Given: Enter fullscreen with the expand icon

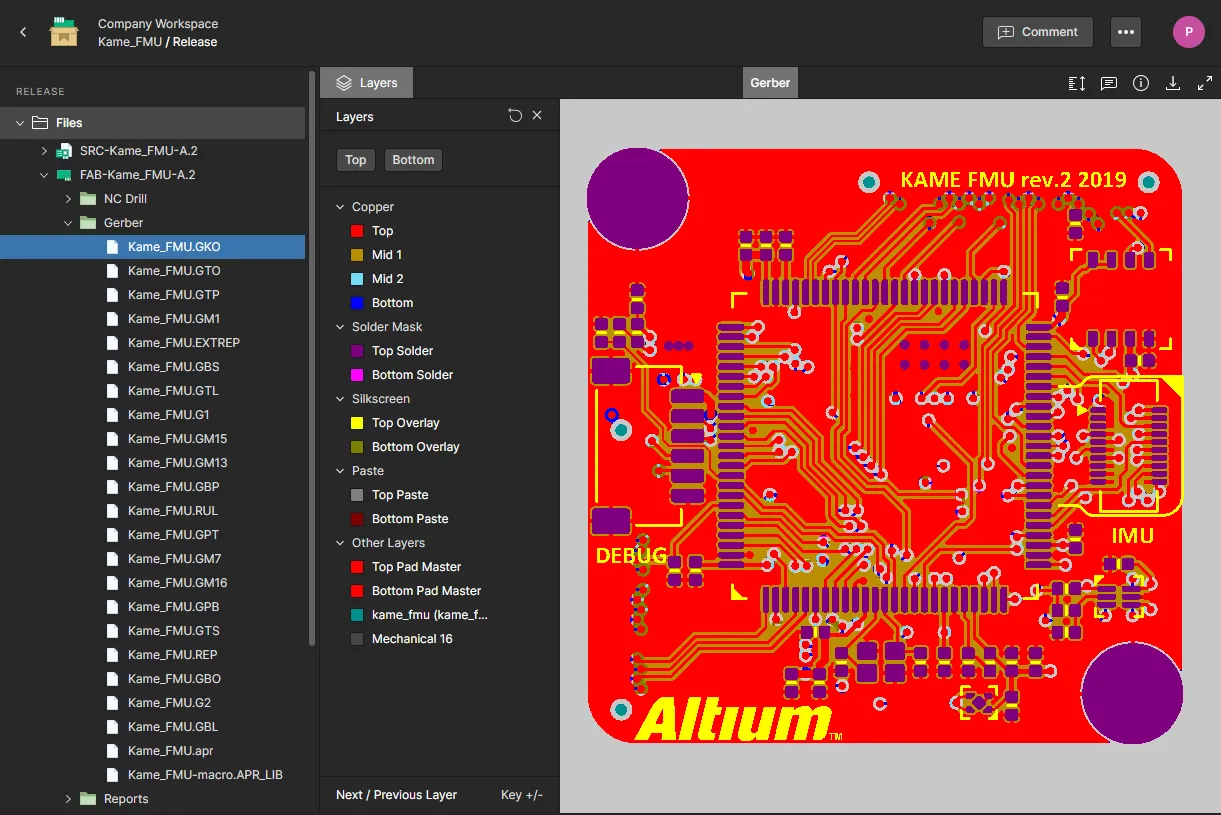Looking at the screenshot, I should point(1205,84).
